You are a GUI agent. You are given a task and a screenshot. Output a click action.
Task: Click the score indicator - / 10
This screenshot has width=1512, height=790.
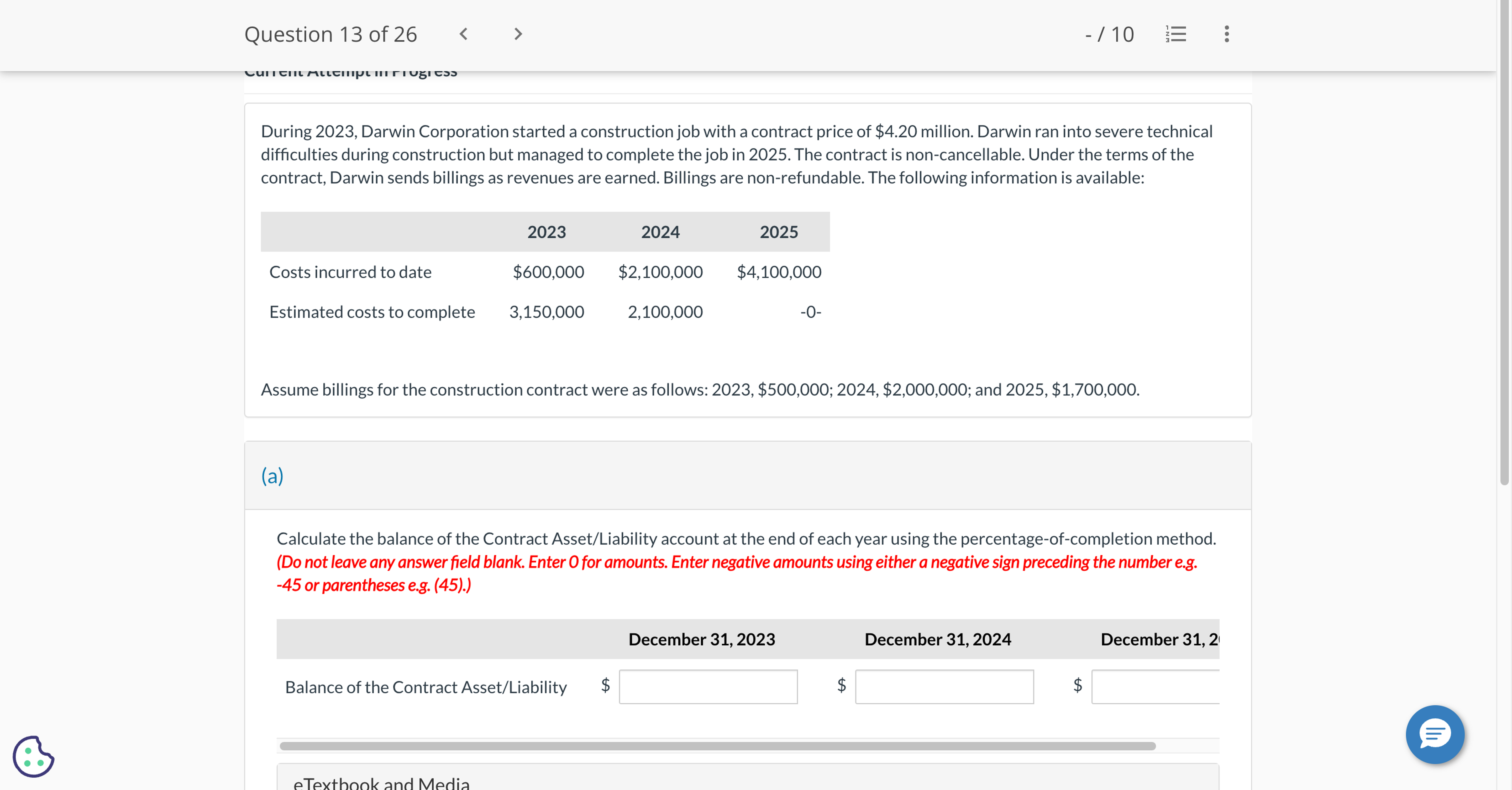pos(1109,34)
